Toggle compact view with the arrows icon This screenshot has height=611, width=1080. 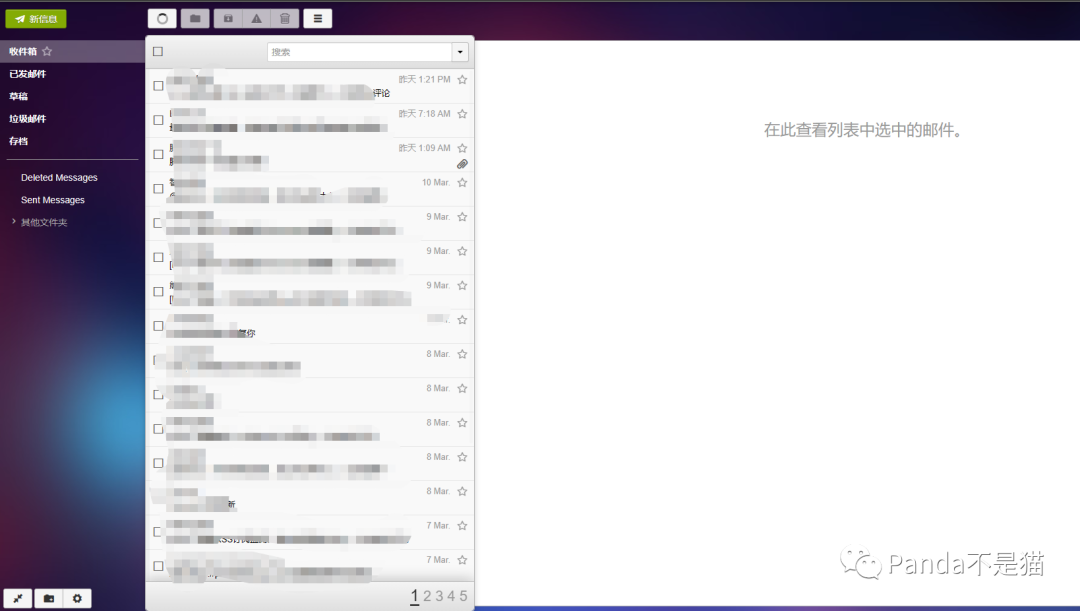pos(19,597)
